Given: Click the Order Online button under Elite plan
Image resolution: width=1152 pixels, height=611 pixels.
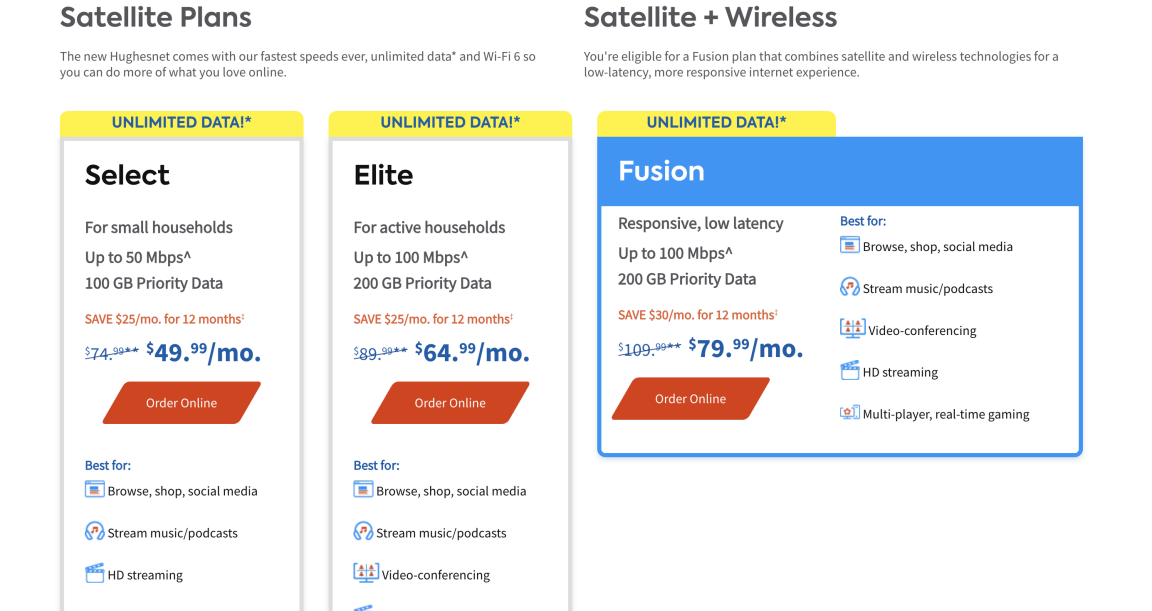Looking at the screenshot, I should coord(450,402).
